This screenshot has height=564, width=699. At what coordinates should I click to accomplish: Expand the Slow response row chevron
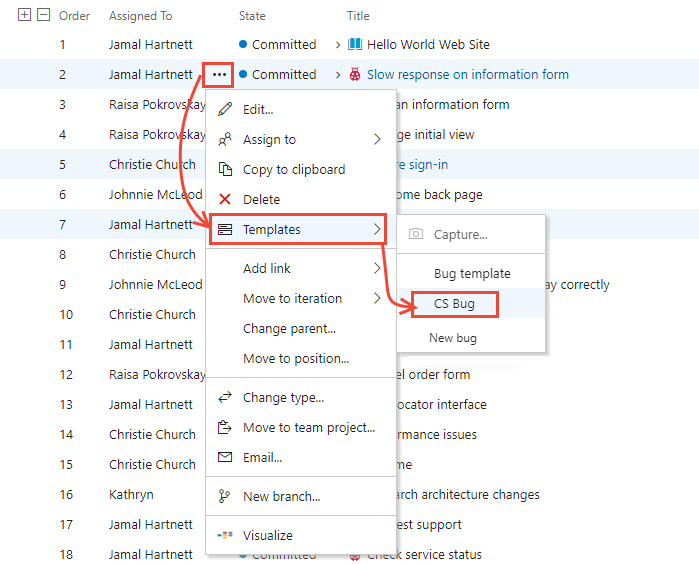pyautogui.click(x=338, y=74)
